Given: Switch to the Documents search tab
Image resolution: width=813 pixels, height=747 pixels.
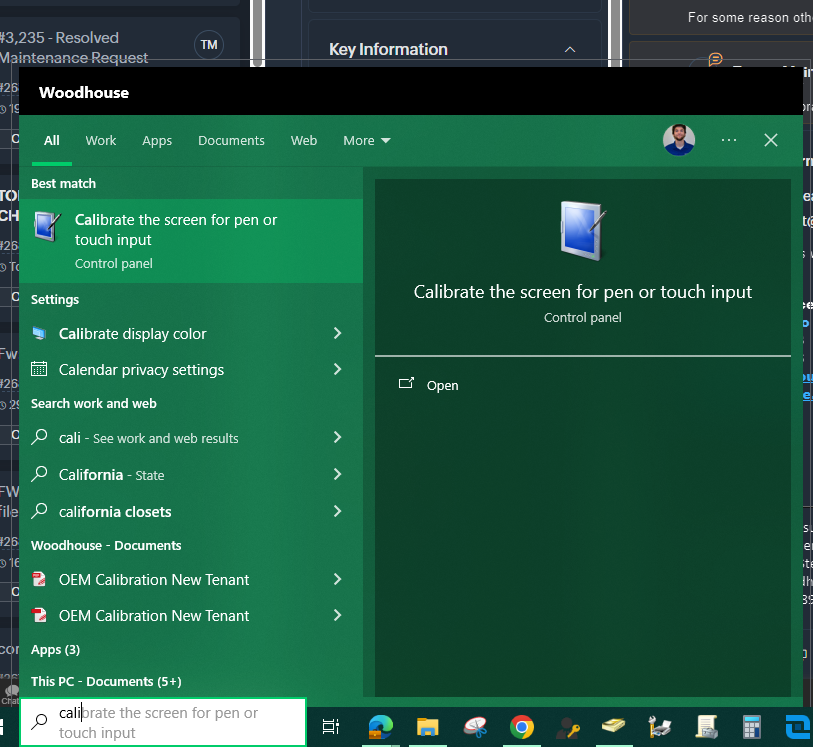Looking at the screenshot, I should [231, 140].
